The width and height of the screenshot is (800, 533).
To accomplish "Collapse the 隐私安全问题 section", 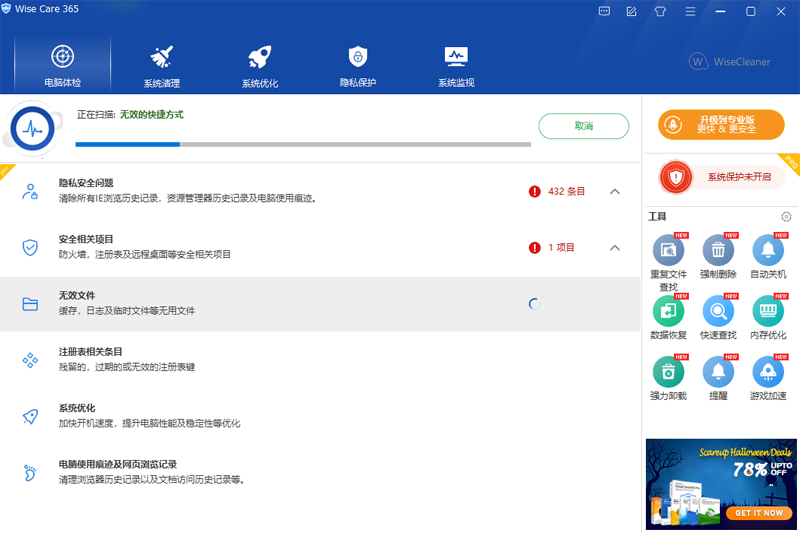I will 615,191.
